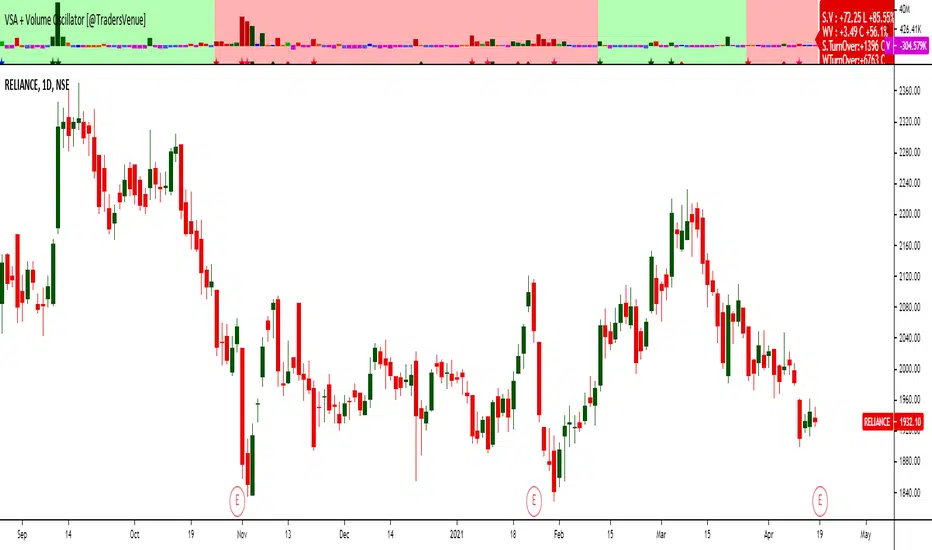Click the S.V : +72.25 L indicator readout
932x550 pixels.
(858, 18)
